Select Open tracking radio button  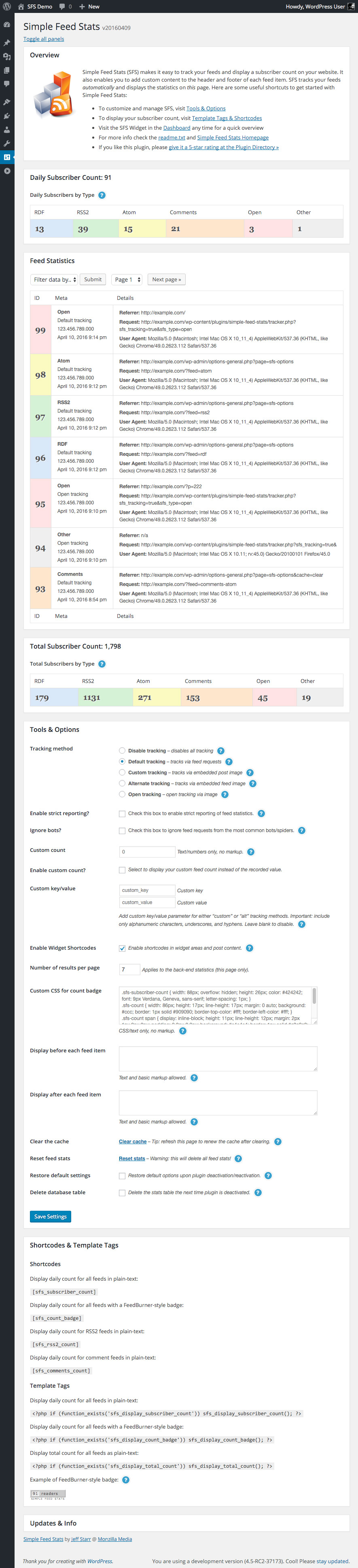pos(122,795)
